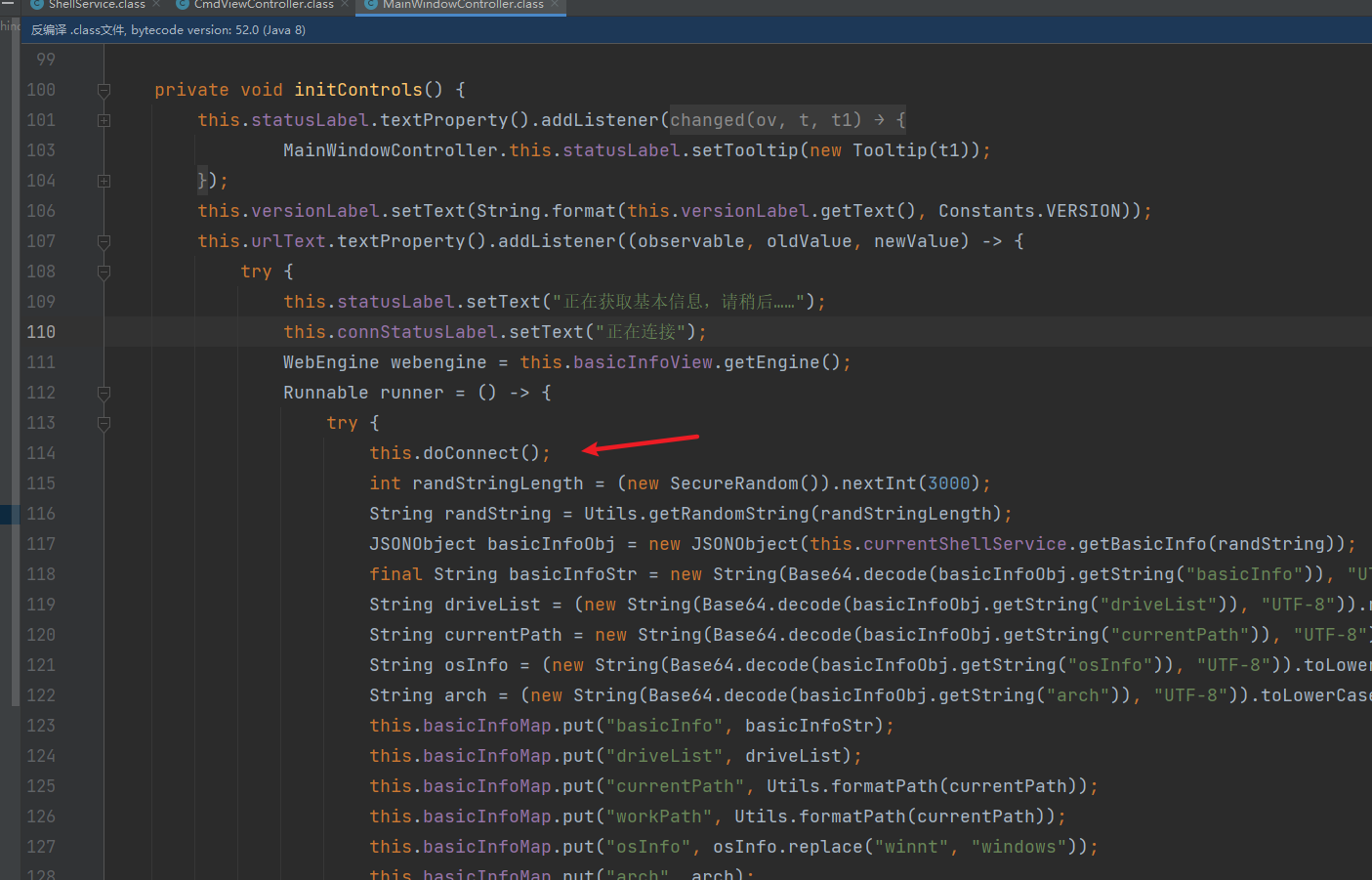Collapse the urlText listener fold on line 107
Viewport: 1372px width, 880px height.
[x=104, y=241]
